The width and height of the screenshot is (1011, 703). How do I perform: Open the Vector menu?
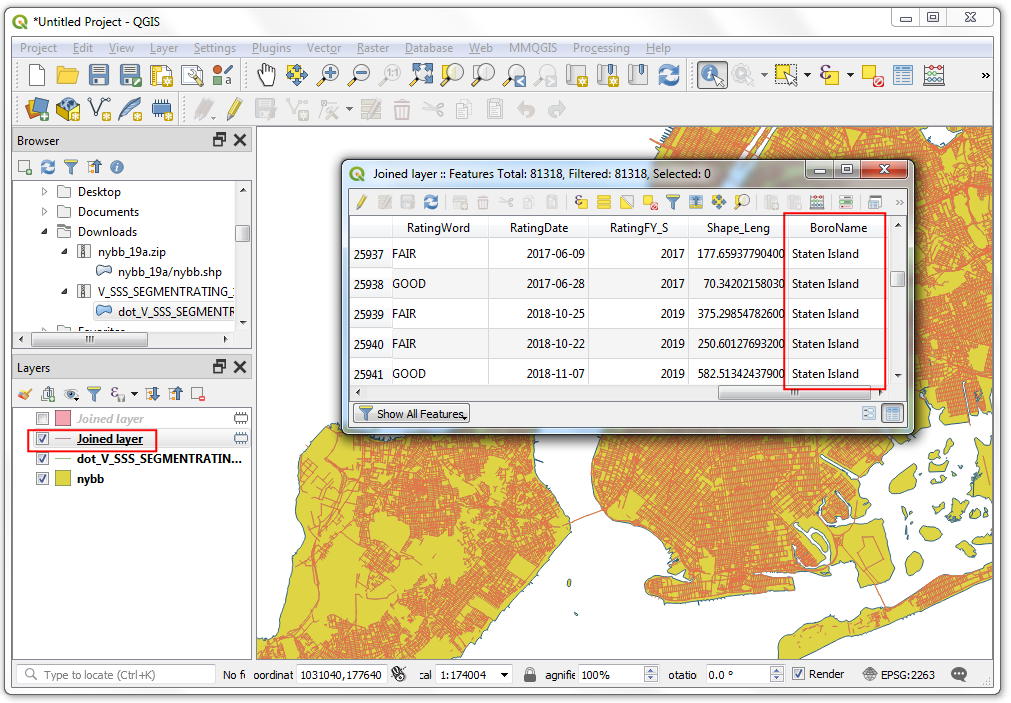323,48
